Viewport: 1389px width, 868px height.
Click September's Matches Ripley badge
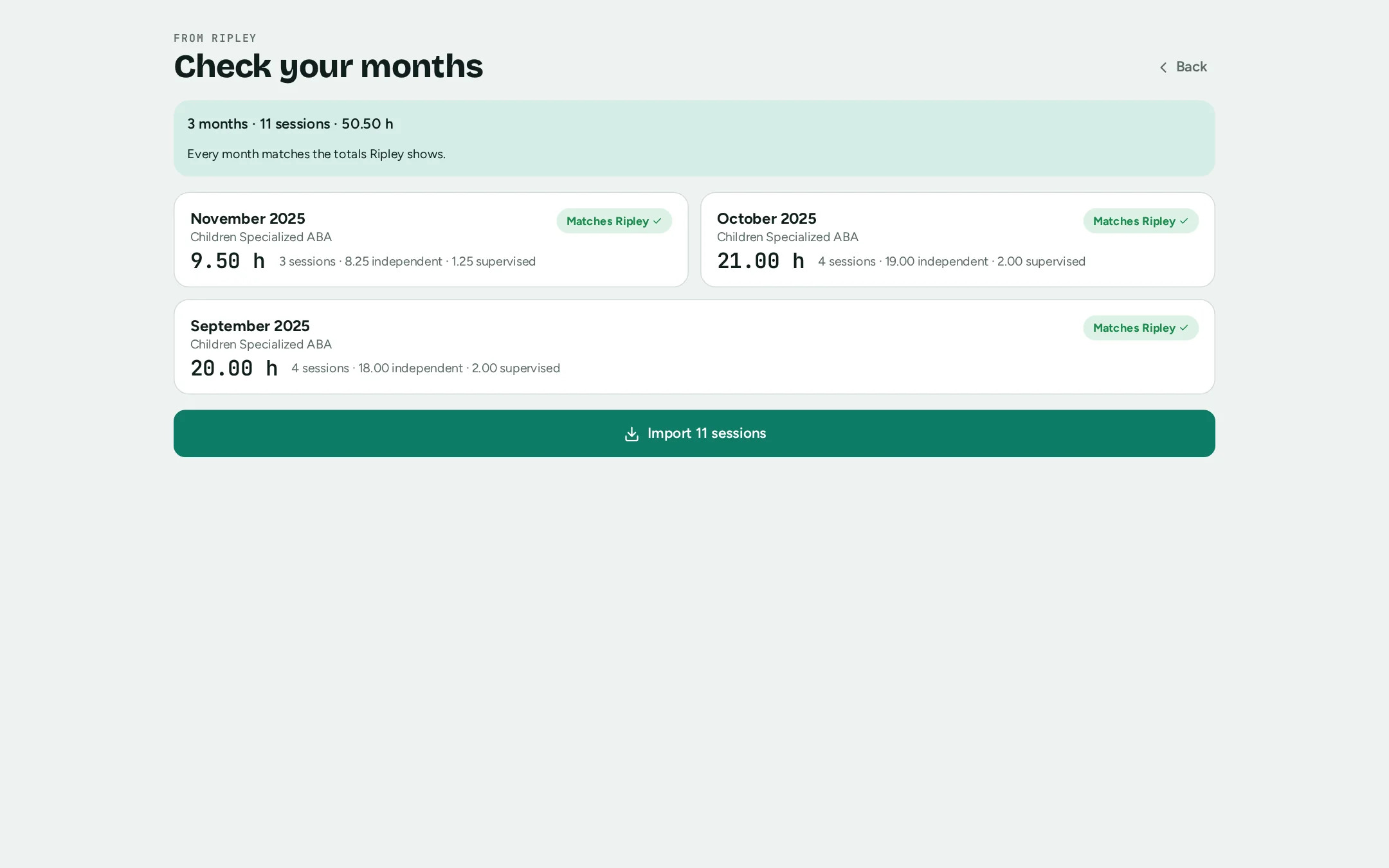pyautogui.click(x=1141, y=328)
